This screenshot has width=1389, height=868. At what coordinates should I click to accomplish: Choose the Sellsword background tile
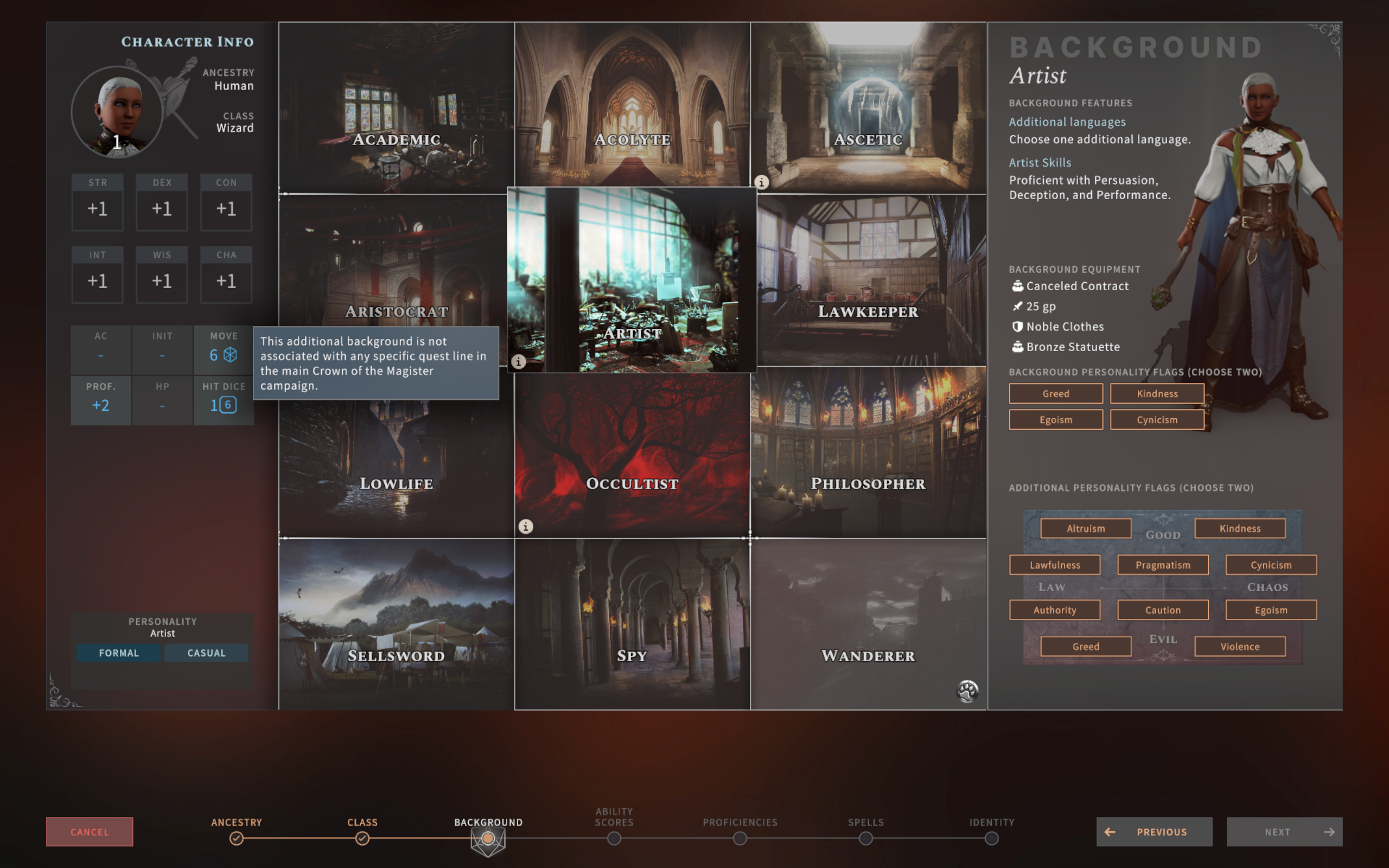tap(397, 624)
